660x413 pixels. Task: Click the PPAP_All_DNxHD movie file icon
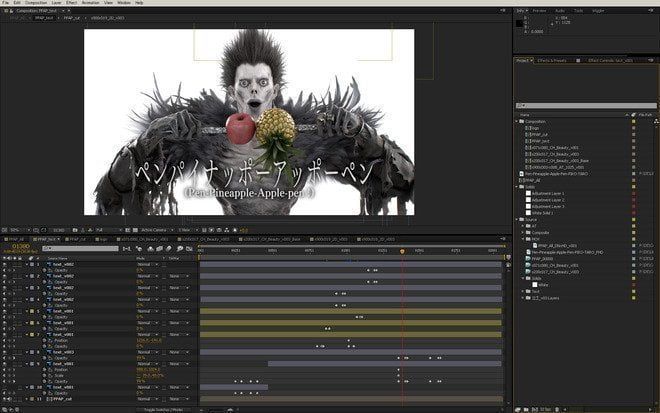(535, 245)
